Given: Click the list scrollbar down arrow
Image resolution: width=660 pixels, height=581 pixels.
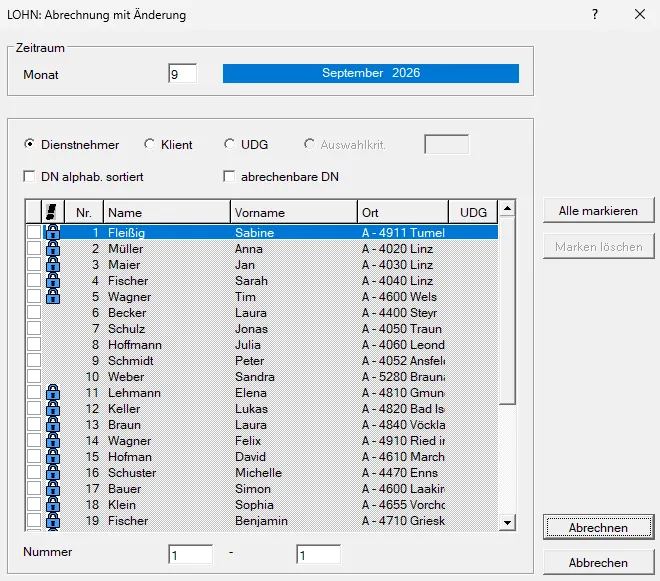Looking at the screenshot, I should point(508,522).
